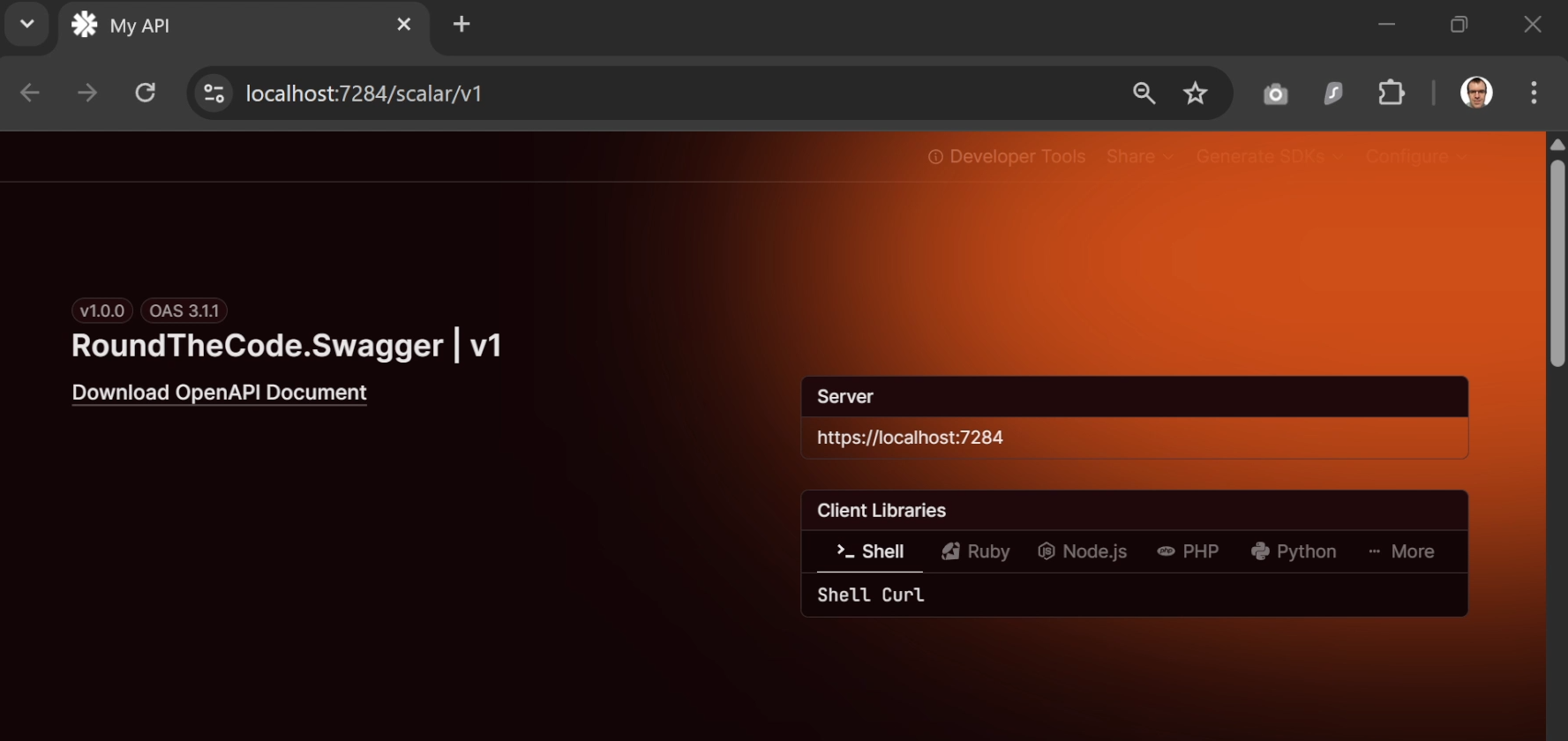This screenshot has height=741, width=1568.
Task: Close the browser window
Action: 1533,25
